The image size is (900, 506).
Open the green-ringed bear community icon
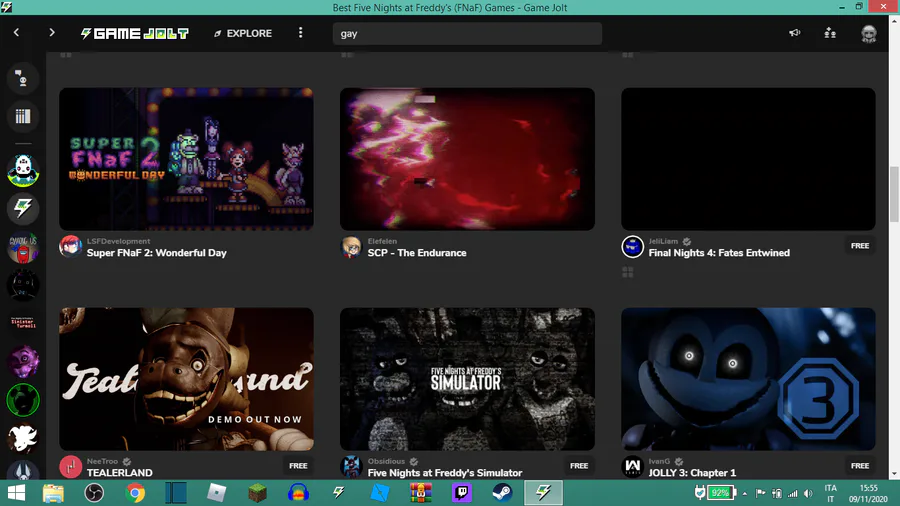[23, 400]
